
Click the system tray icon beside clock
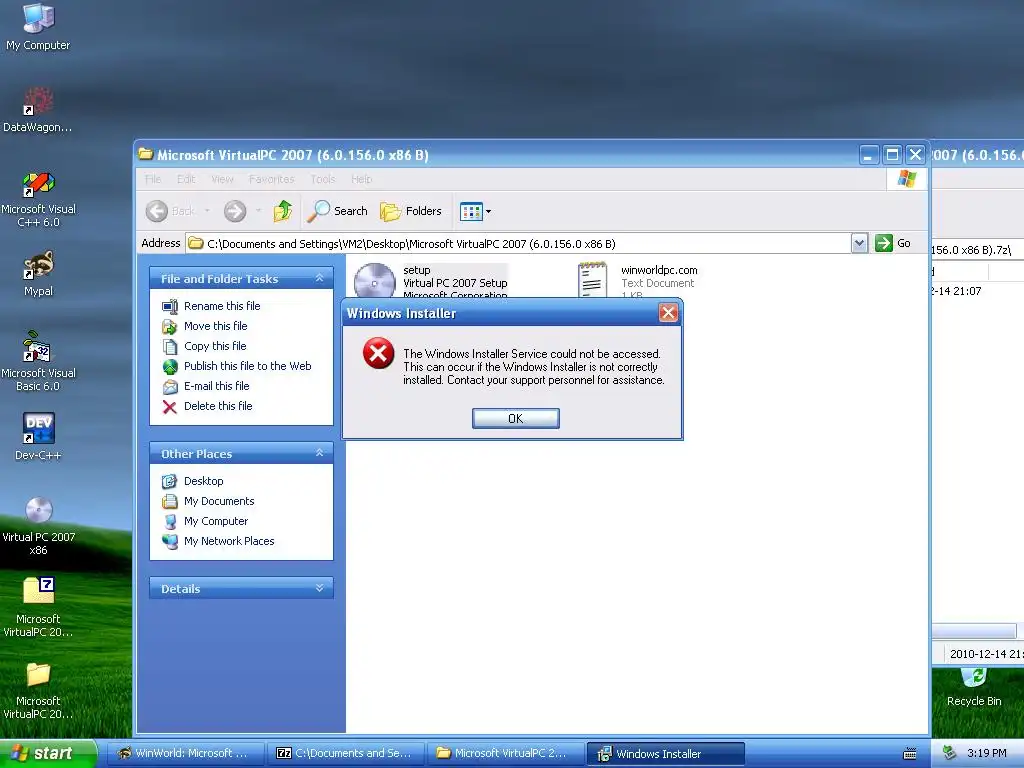(949, 753)
